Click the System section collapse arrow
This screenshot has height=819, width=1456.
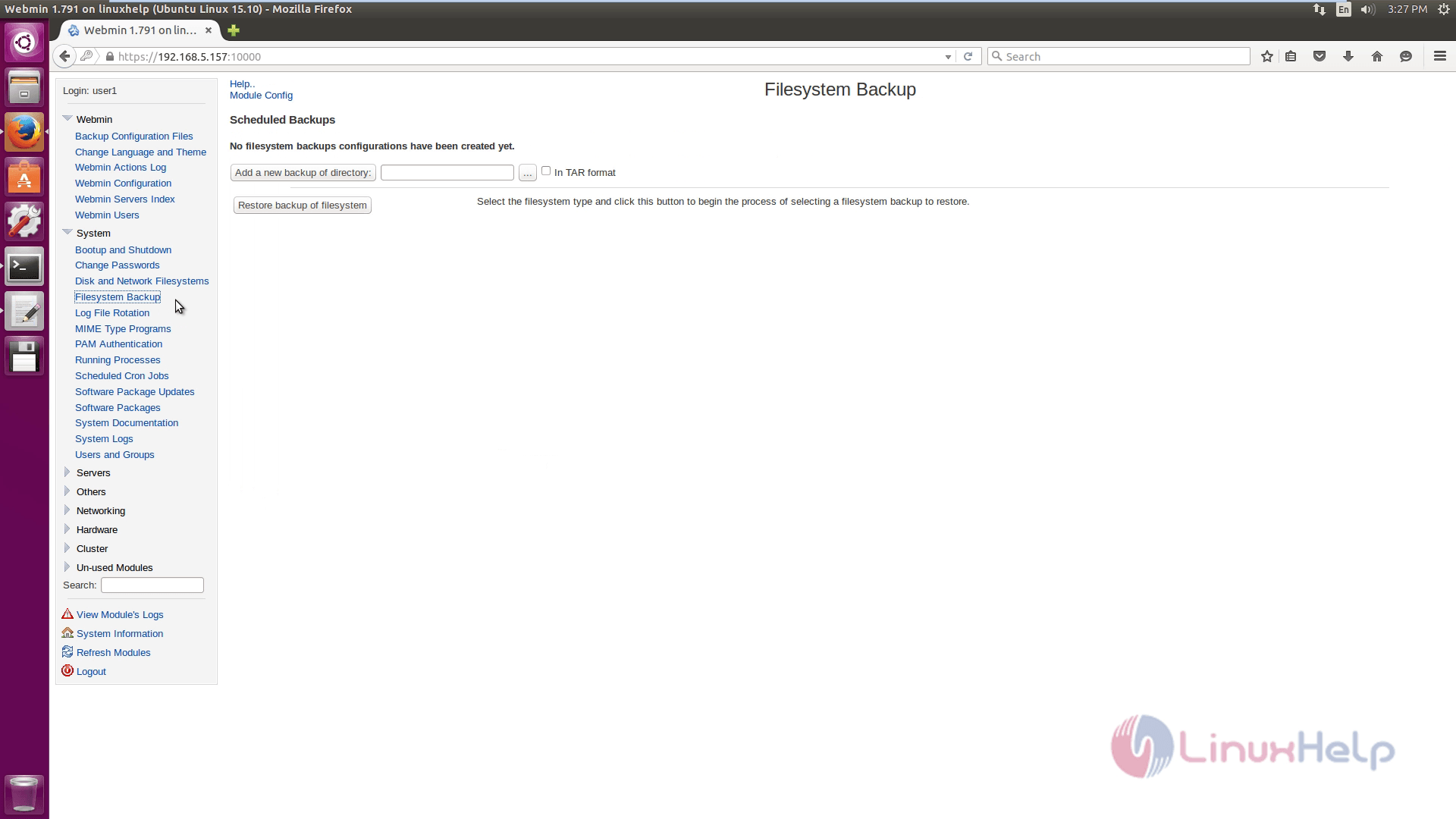pos(67,231)
